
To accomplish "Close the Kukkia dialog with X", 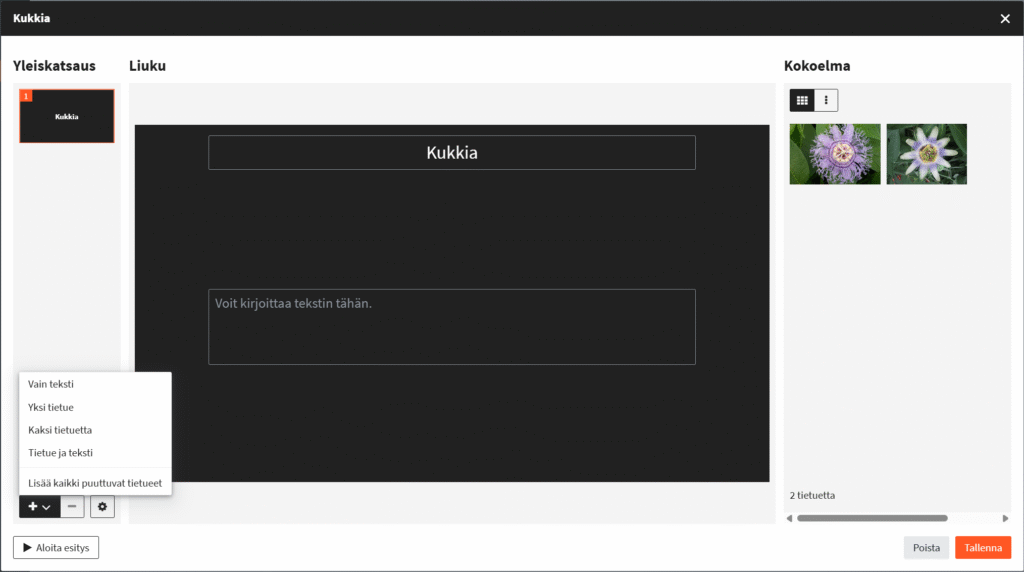I will point(1005,18).
